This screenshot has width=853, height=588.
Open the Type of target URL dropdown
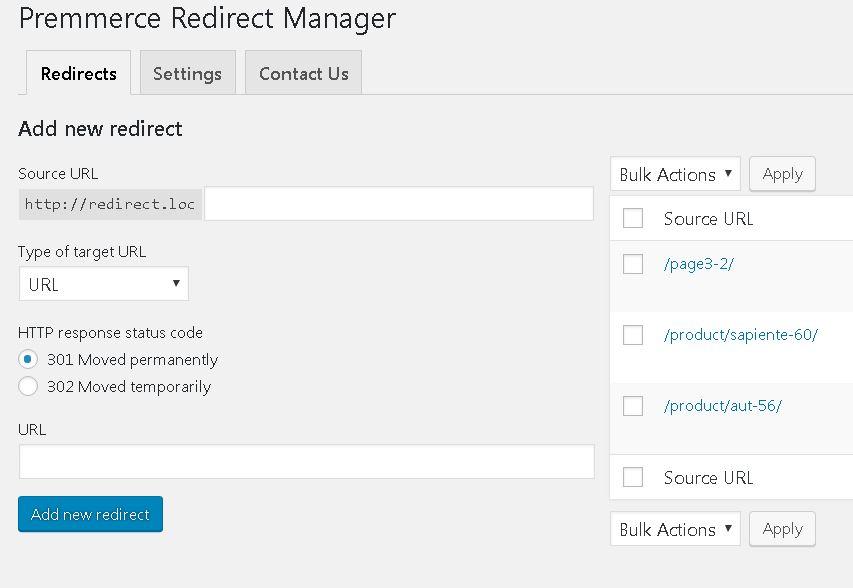coord(103,284)
